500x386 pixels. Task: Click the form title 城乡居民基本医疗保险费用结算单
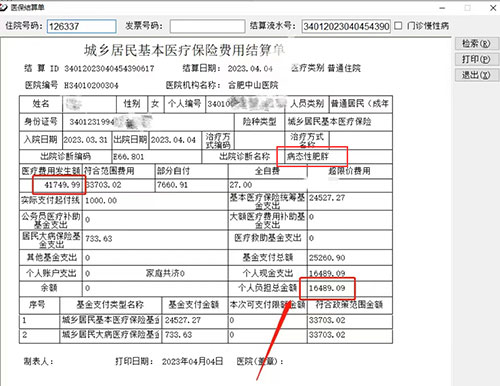(184, 50)
